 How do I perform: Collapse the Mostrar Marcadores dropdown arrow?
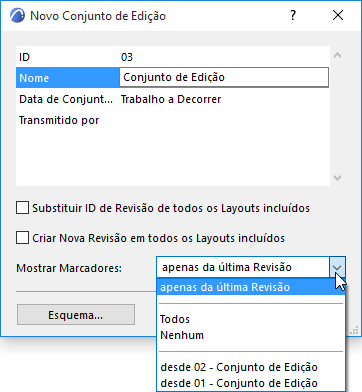pos(337,267)
